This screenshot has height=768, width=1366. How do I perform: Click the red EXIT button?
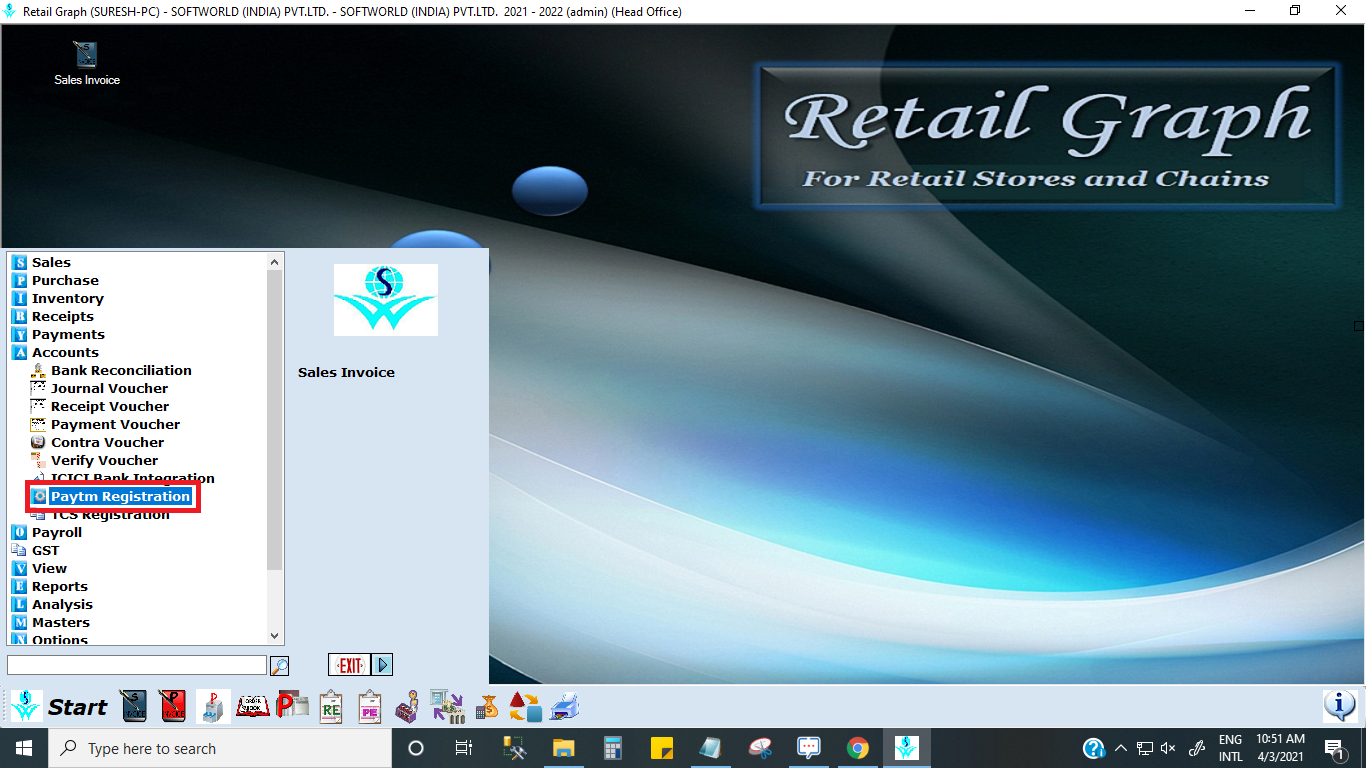349,665
